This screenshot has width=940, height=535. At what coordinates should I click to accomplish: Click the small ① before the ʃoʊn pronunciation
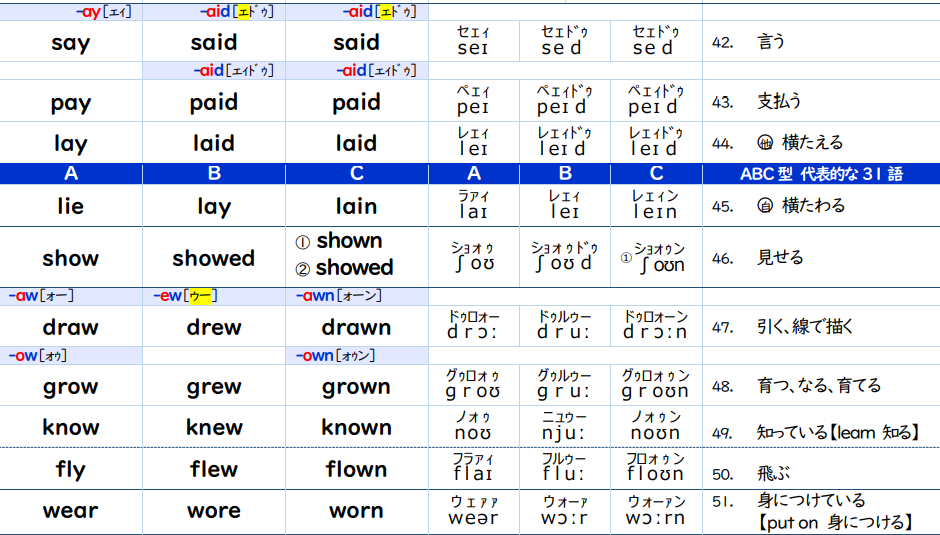pos(626,257)
